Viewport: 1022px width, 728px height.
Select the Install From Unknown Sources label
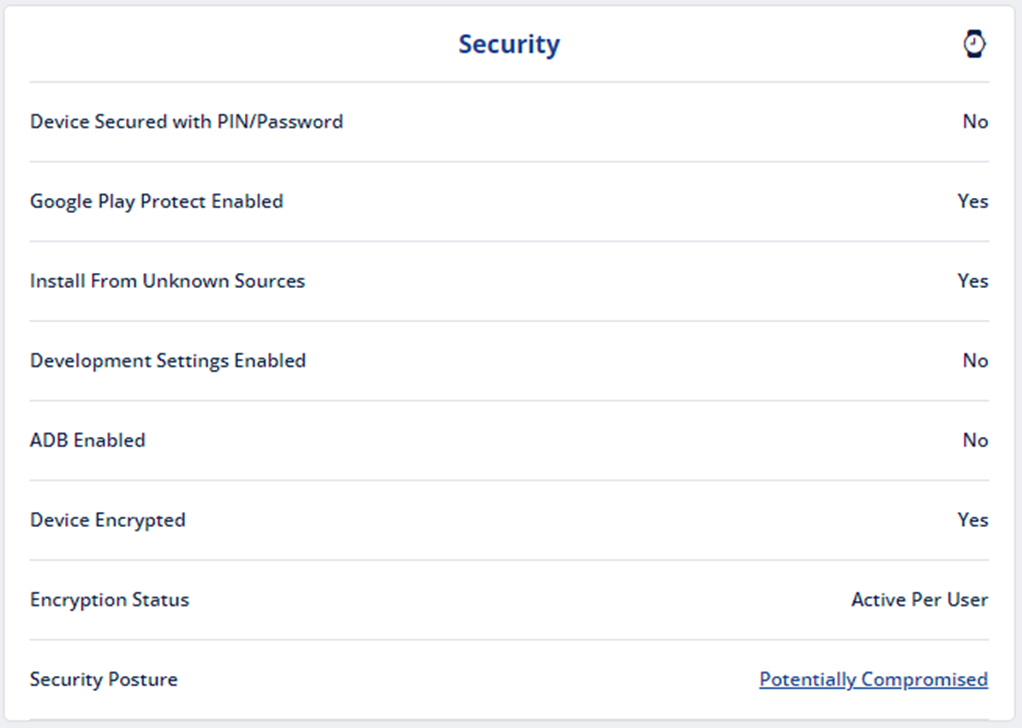tap(168, 281)
